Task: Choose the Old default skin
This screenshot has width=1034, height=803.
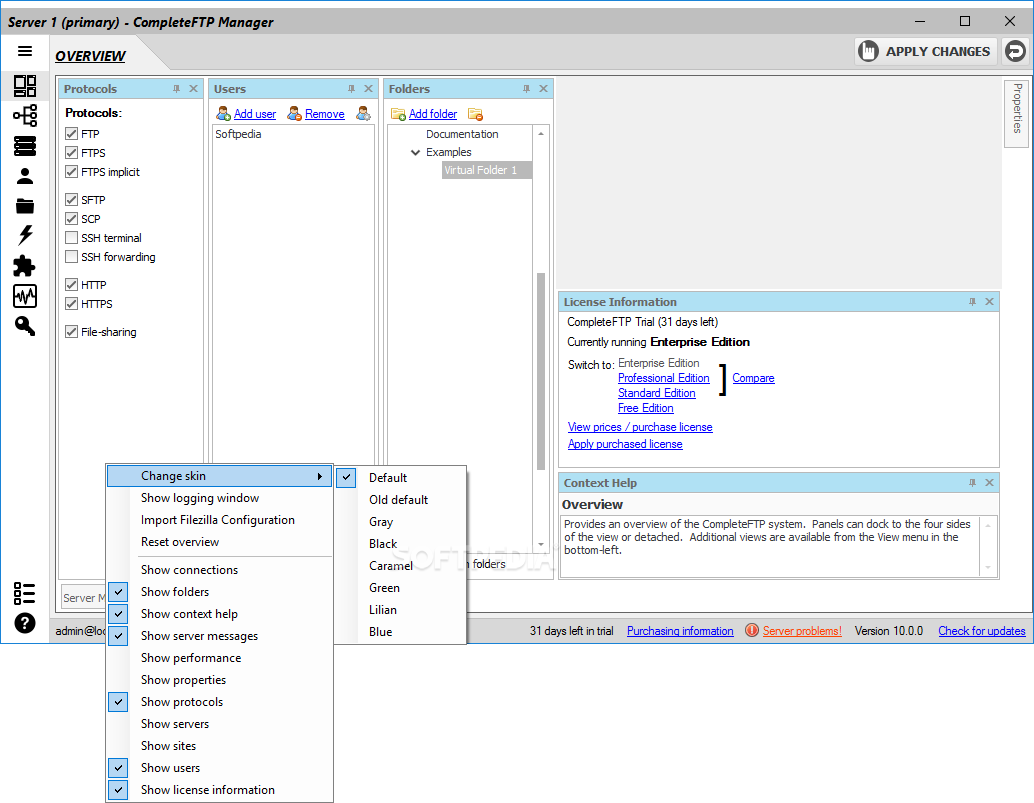Action: coord(400,500)
